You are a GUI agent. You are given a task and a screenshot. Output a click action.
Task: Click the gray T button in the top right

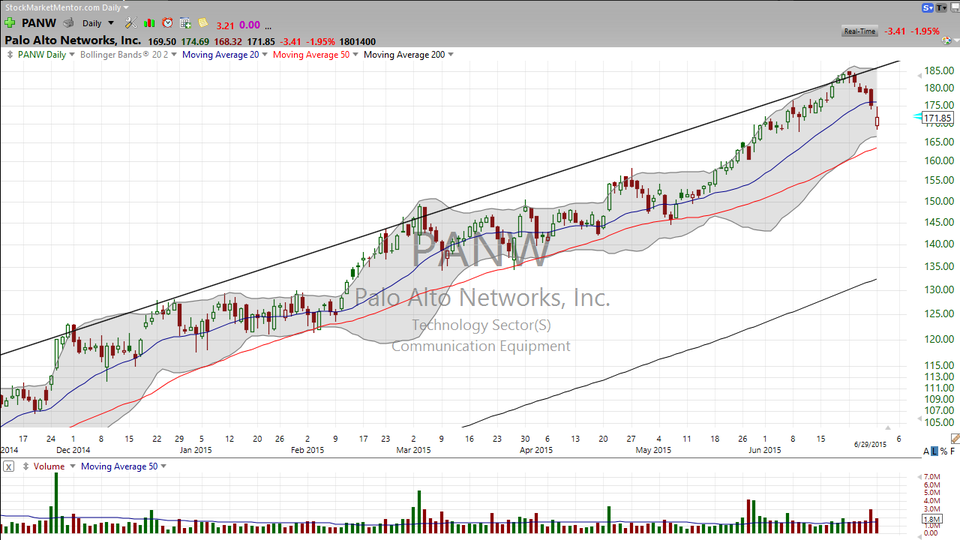pos(941,7)
